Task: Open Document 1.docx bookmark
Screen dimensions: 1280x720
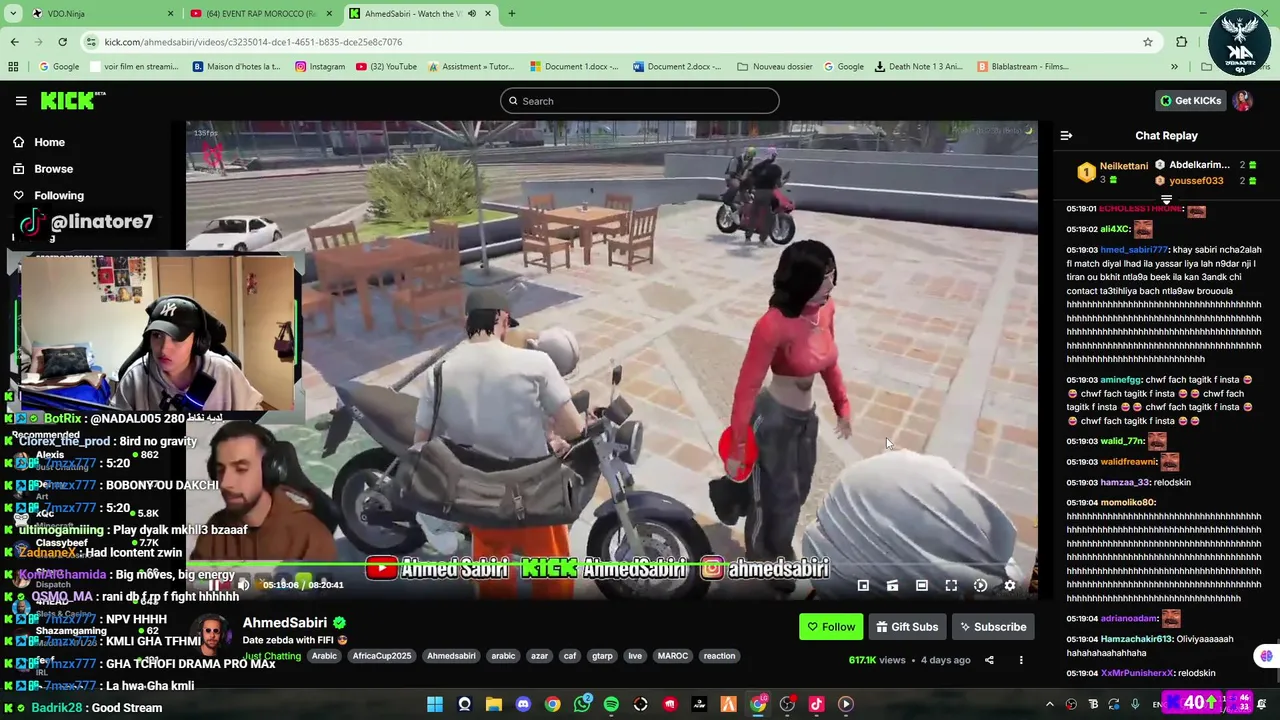Action: 575,67
